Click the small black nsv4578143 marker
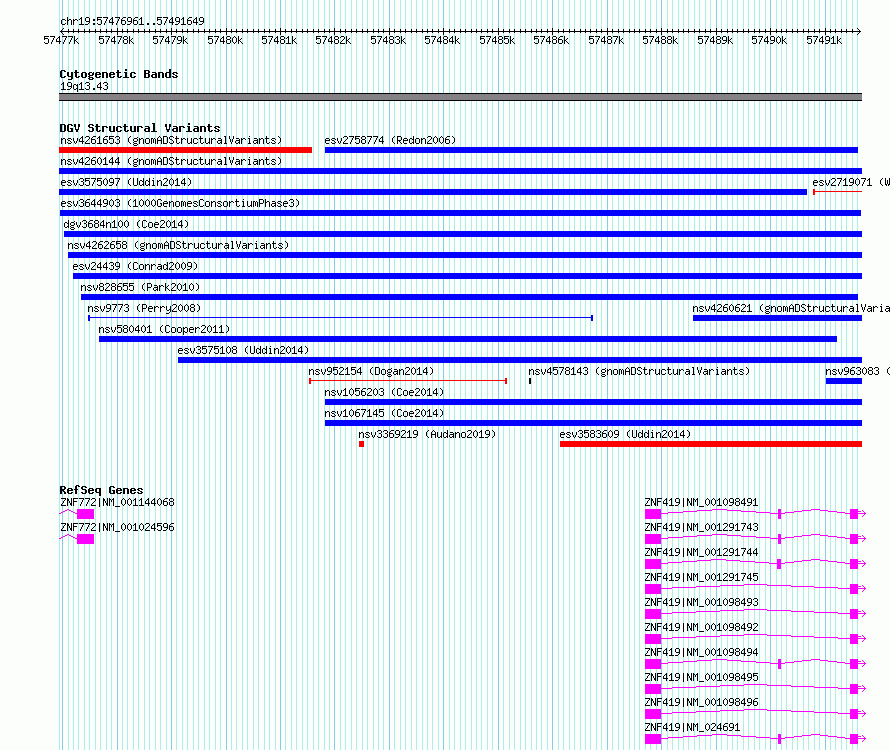 coord(530,381)
